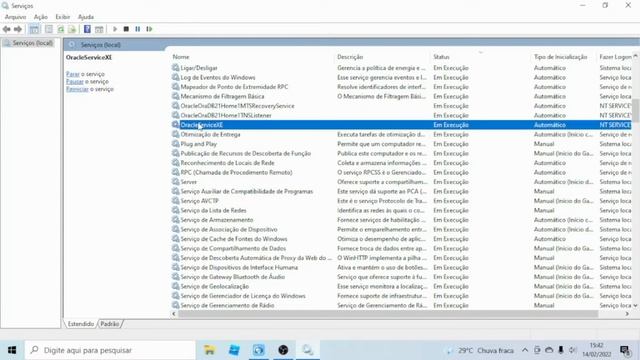This screenshot has width=640, height=360.
Task: Select the Plug and Play service
Action: [x=401, y=144]
